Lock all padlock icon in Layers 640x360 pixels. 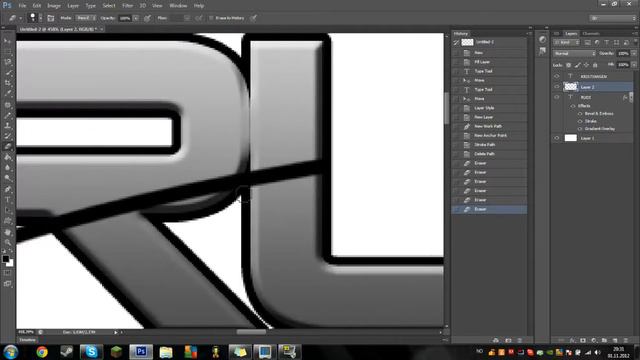[595, 65]
